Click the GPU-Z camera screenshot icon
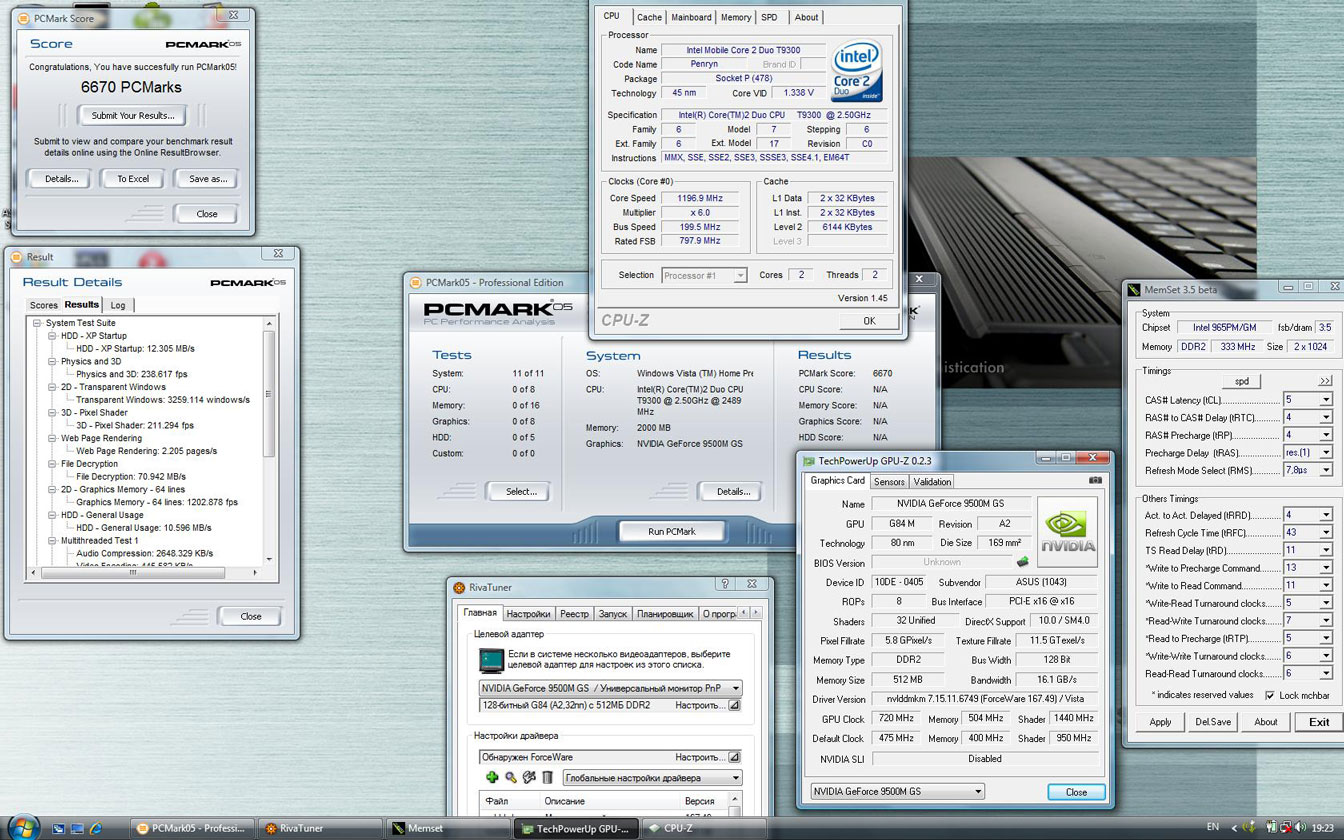This screenshot has width=1344, height=840. point(1095,480)
